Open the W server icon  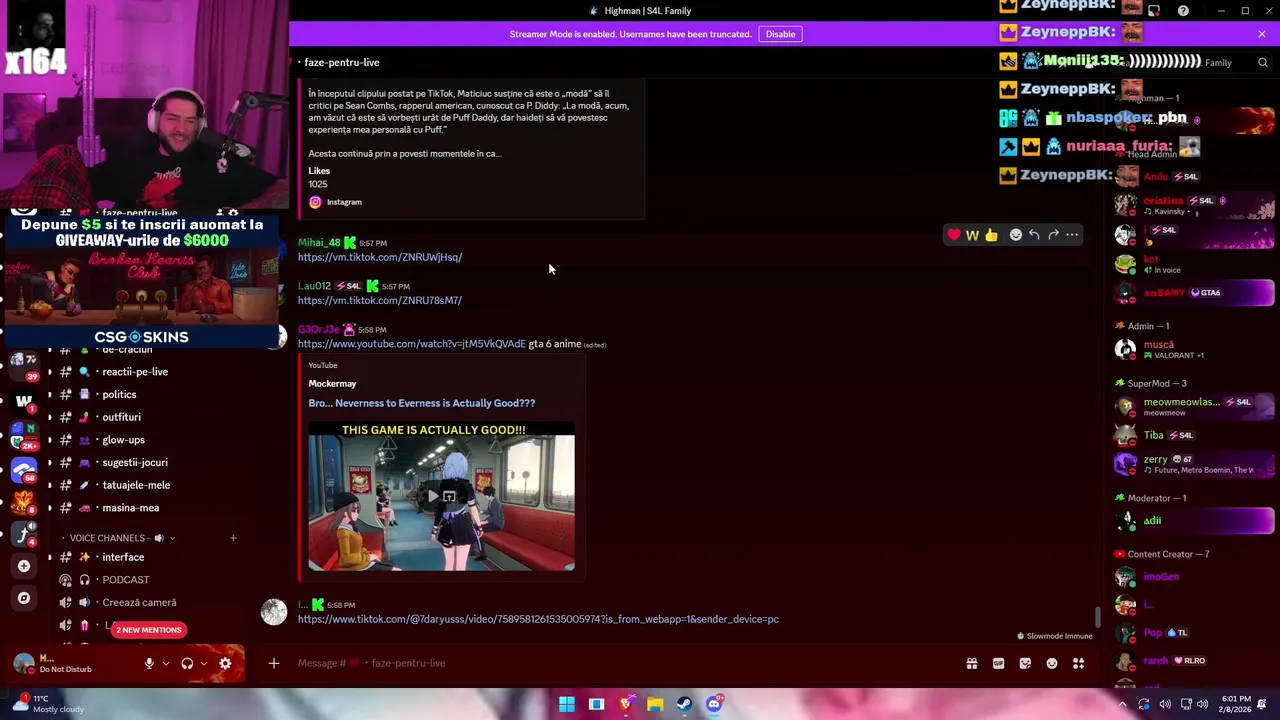tap(24, 402)
